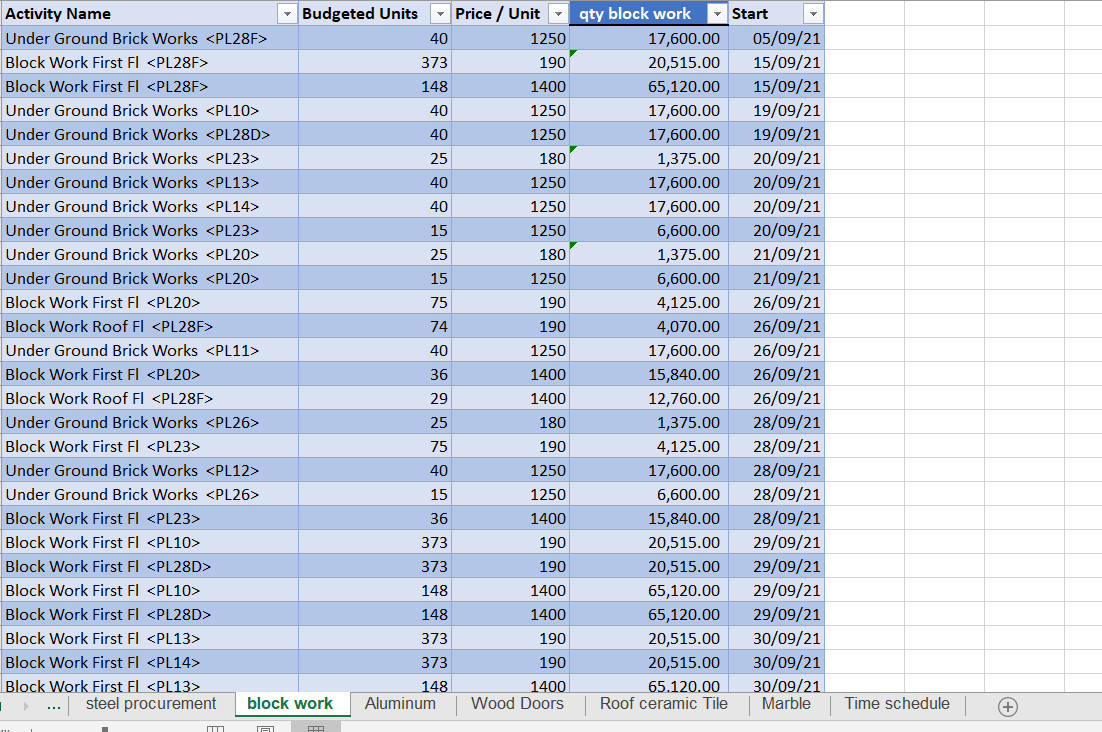1102x732 pixels.
Task: Open Activity Name filter dropdown
Action: click(287, 14)
